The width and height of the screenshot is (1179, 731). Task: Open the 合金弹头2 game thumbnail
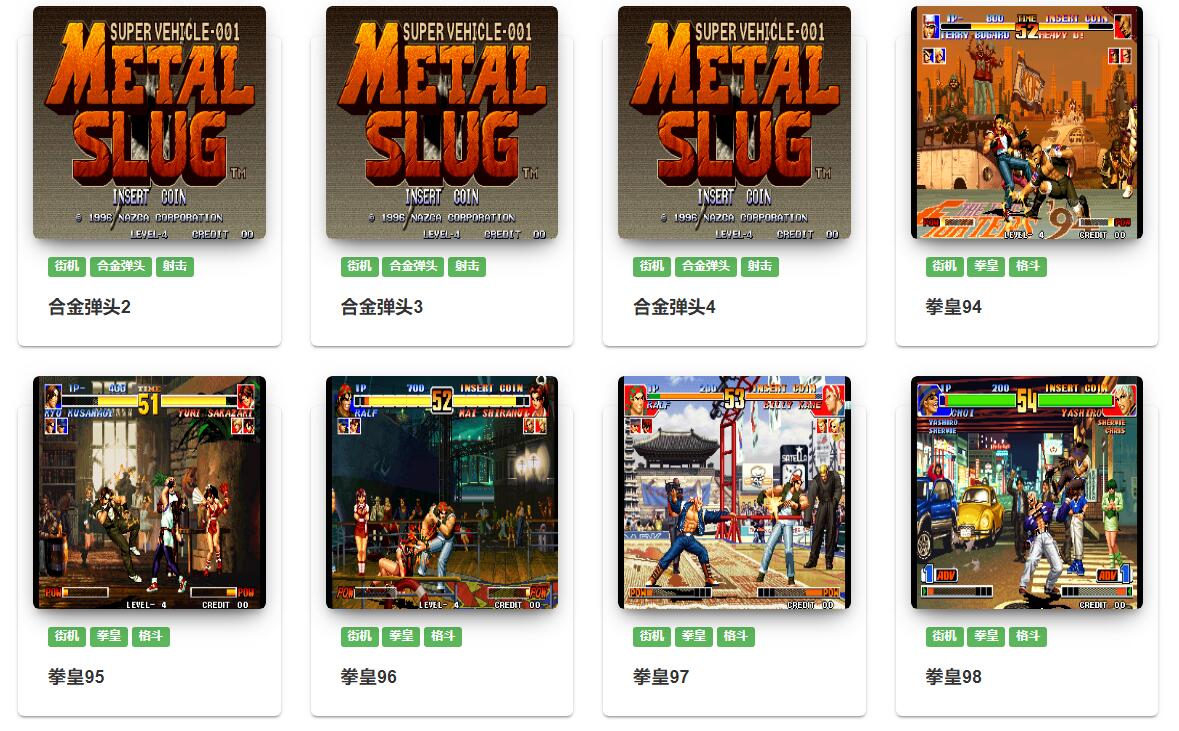tap(149, 123)
